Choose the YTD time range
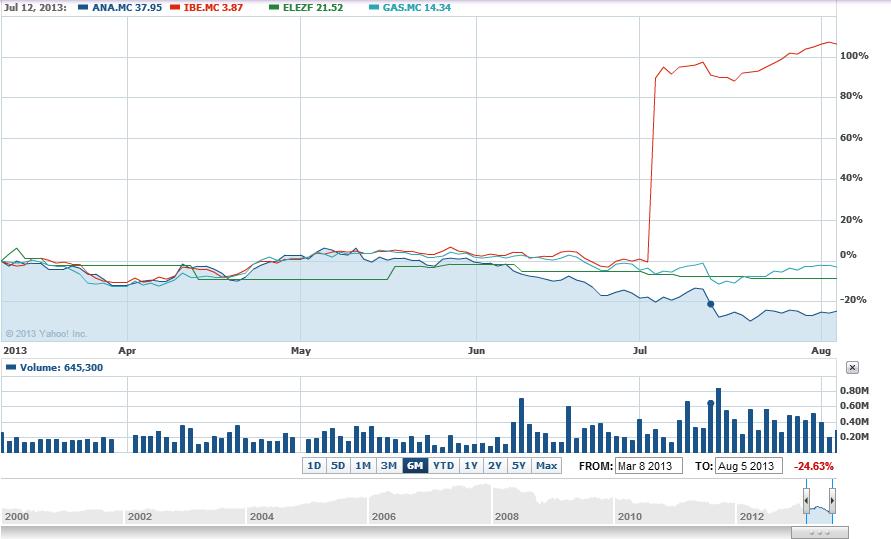The image size is (891, 539). click(443, 466)
